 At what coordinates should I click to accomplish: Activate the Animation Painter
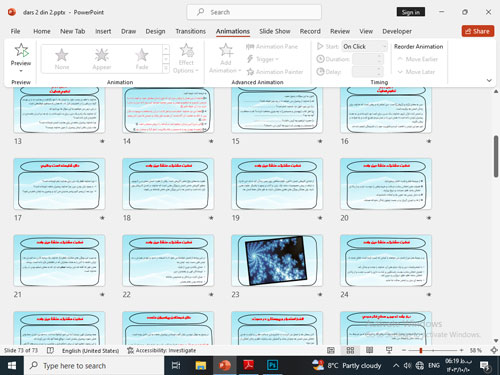point(275,72)
